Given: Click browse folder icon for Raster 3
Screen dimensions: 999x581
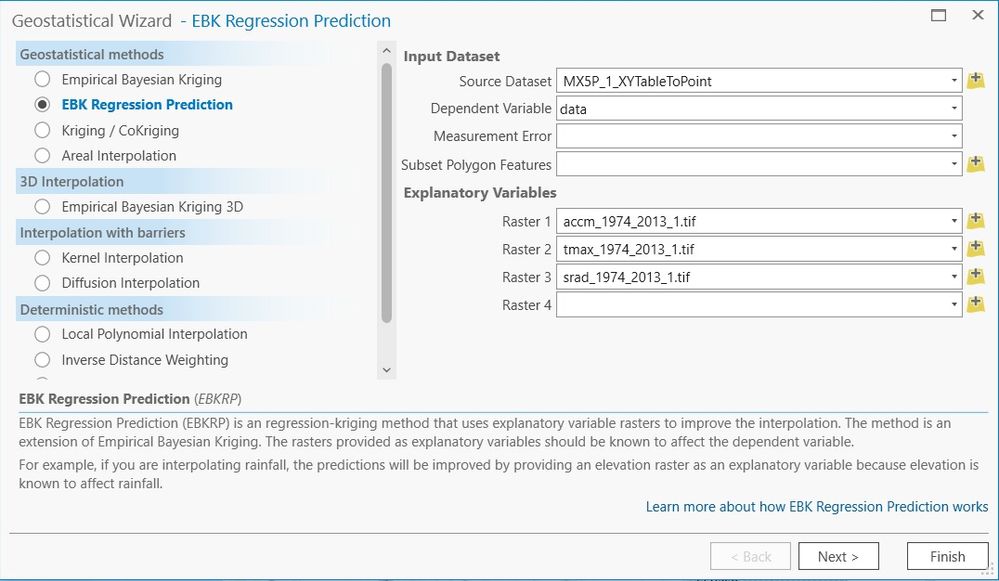Looking at the screenshot, I should pyautogui.click(x=976, y=277).
